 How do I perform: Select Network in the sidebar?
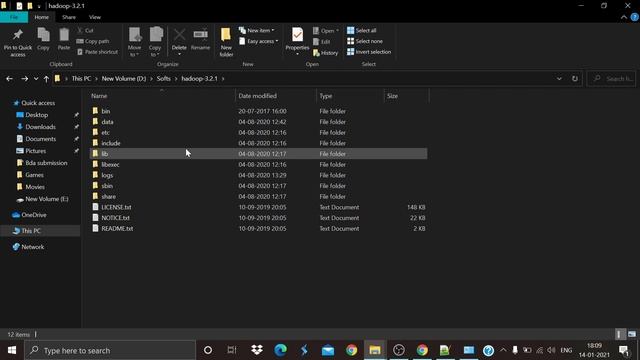click(x=32, y=247)
